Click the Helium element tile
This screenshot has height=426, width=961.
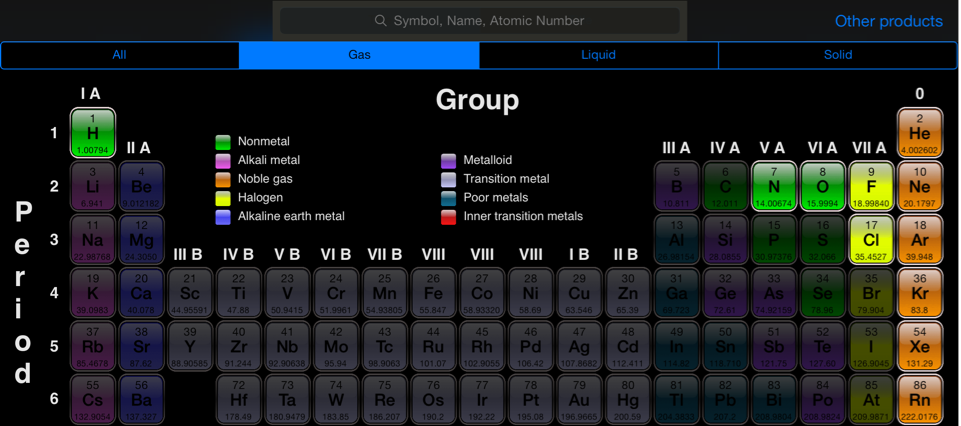(919, 133)
